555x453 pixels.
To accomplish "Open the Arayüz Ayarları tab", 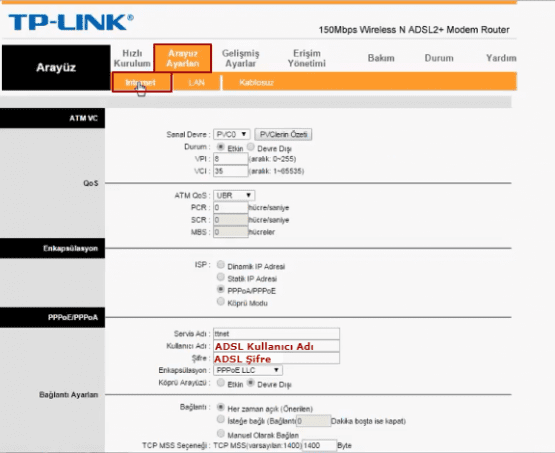I will tap(183, 58).
